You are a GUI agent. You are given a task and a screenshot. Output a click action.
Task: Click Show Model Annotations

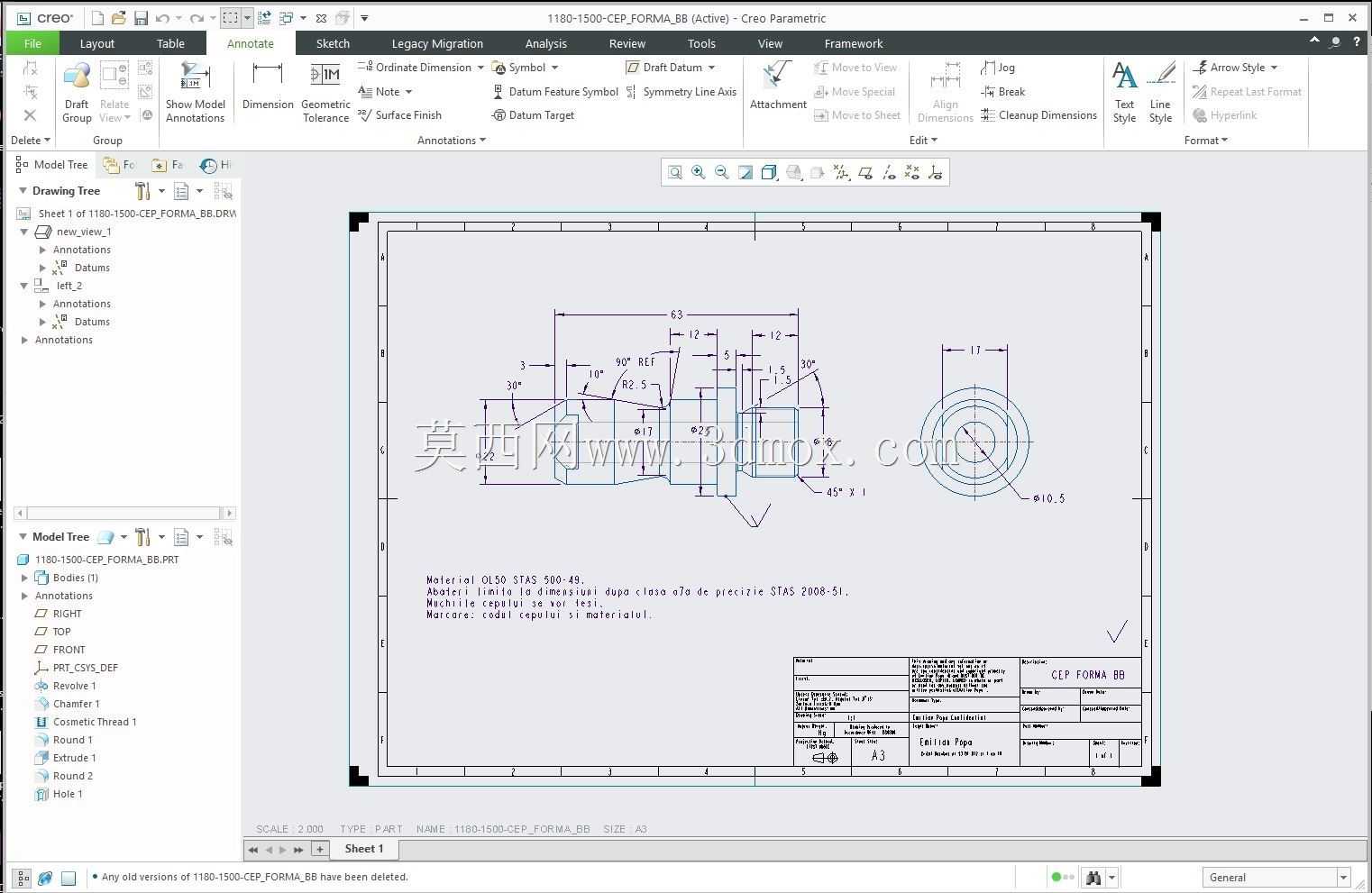coord(195,92)
